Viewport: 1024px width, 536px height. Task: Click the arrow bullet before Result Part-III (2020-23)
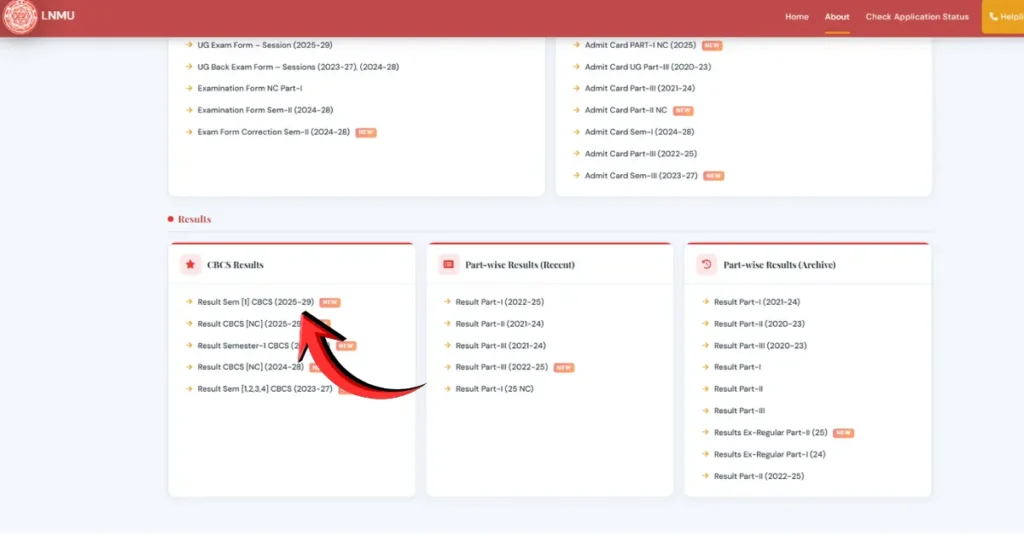pyautogui.click(x=705, y=345)
